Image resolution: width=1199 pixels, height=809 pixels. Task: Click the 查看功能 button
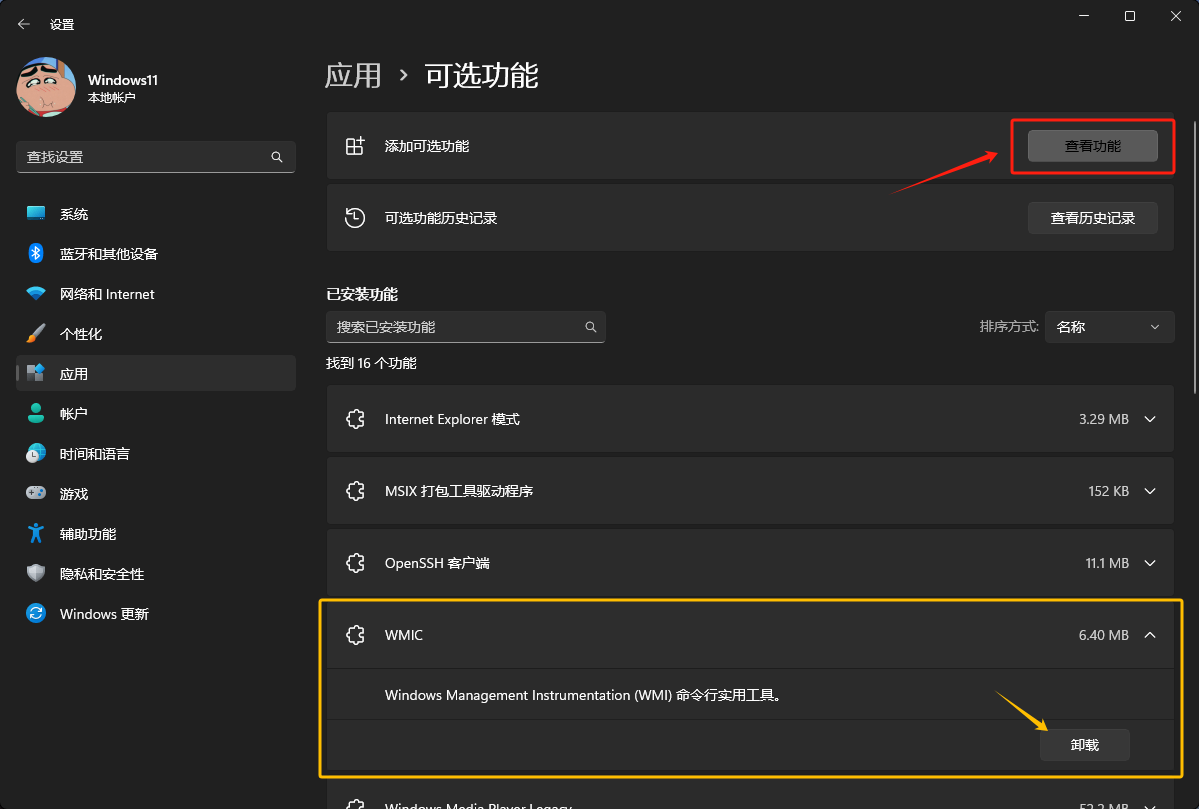pyautogui.click(x=1092, y=146)
